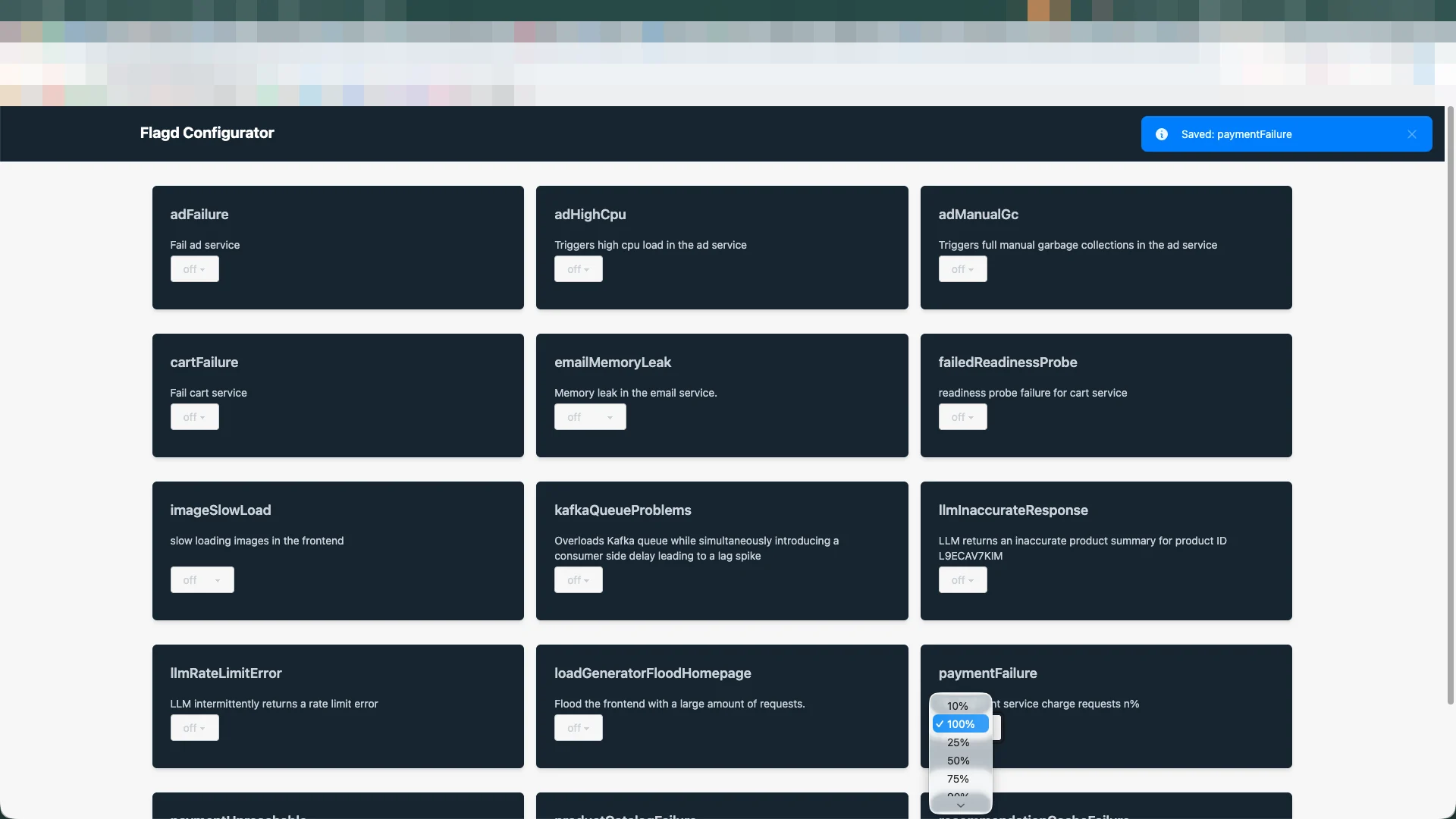Click the paymentFailure card title
The width and height of the screenshot is (1456, 819).
[987, 673]
